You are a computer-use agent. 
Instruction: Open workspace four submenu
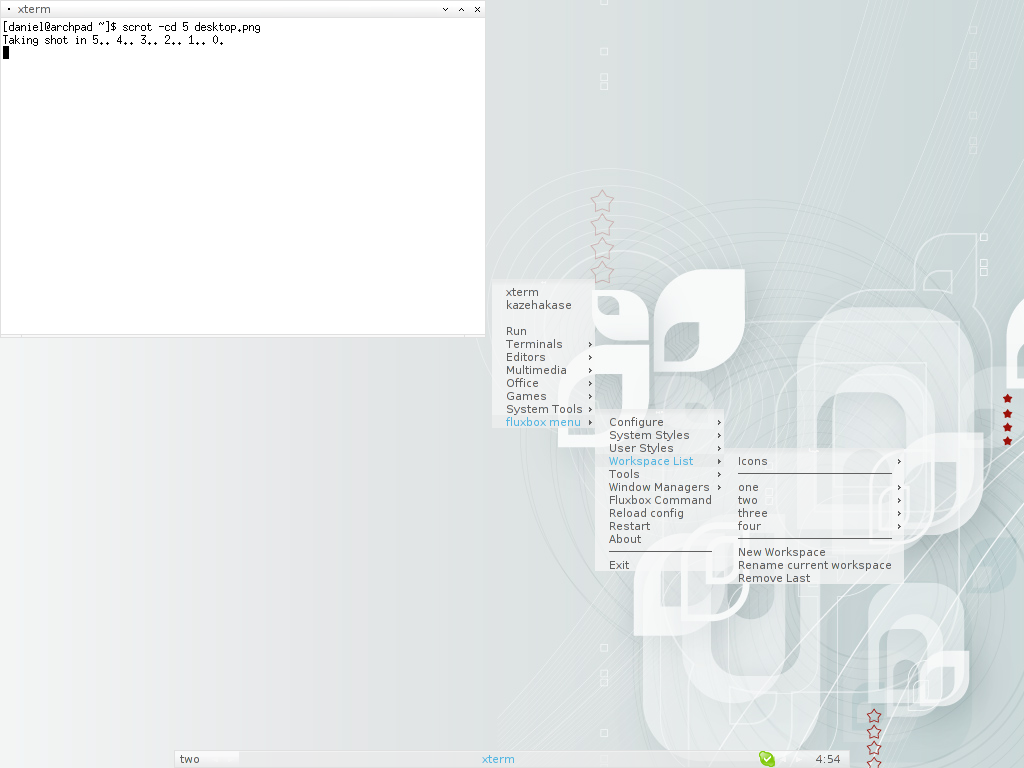point(814,526)
